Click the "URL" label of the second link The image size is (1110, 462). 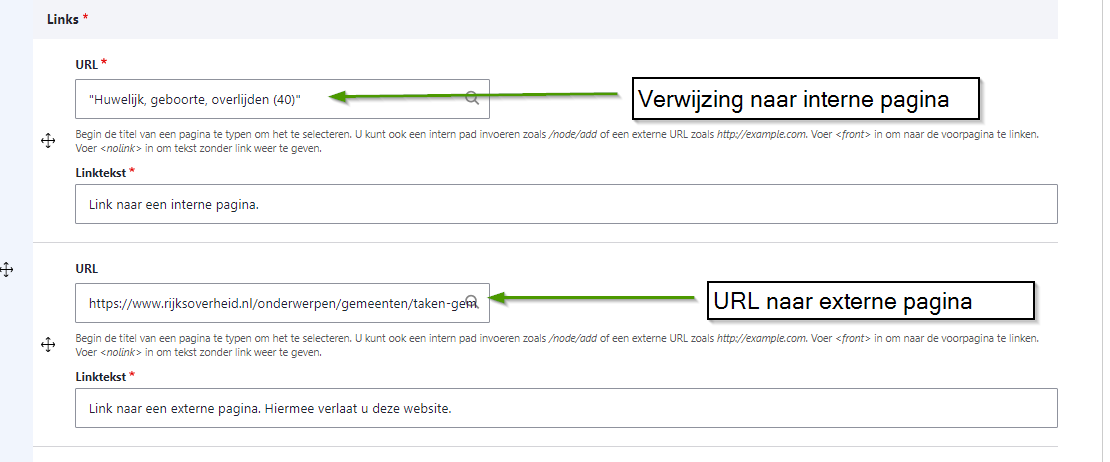click(86, 268)
